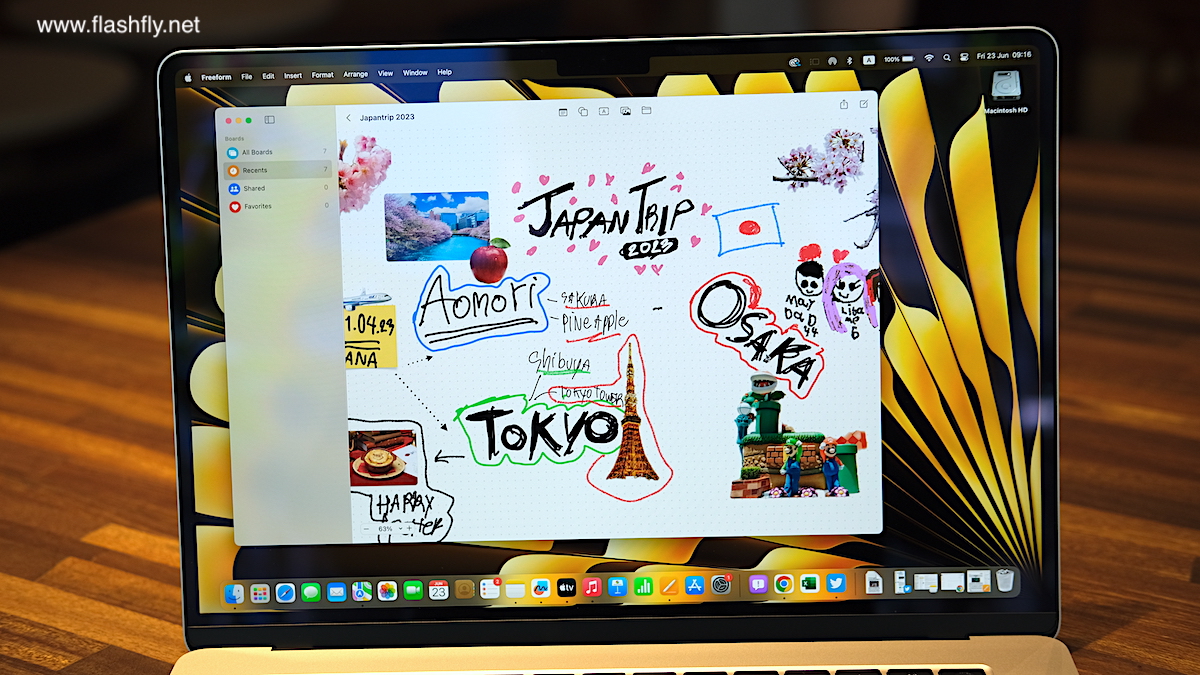Open the Insert menu
Screen dimensions: 1200x675
[x=292, y=75]
